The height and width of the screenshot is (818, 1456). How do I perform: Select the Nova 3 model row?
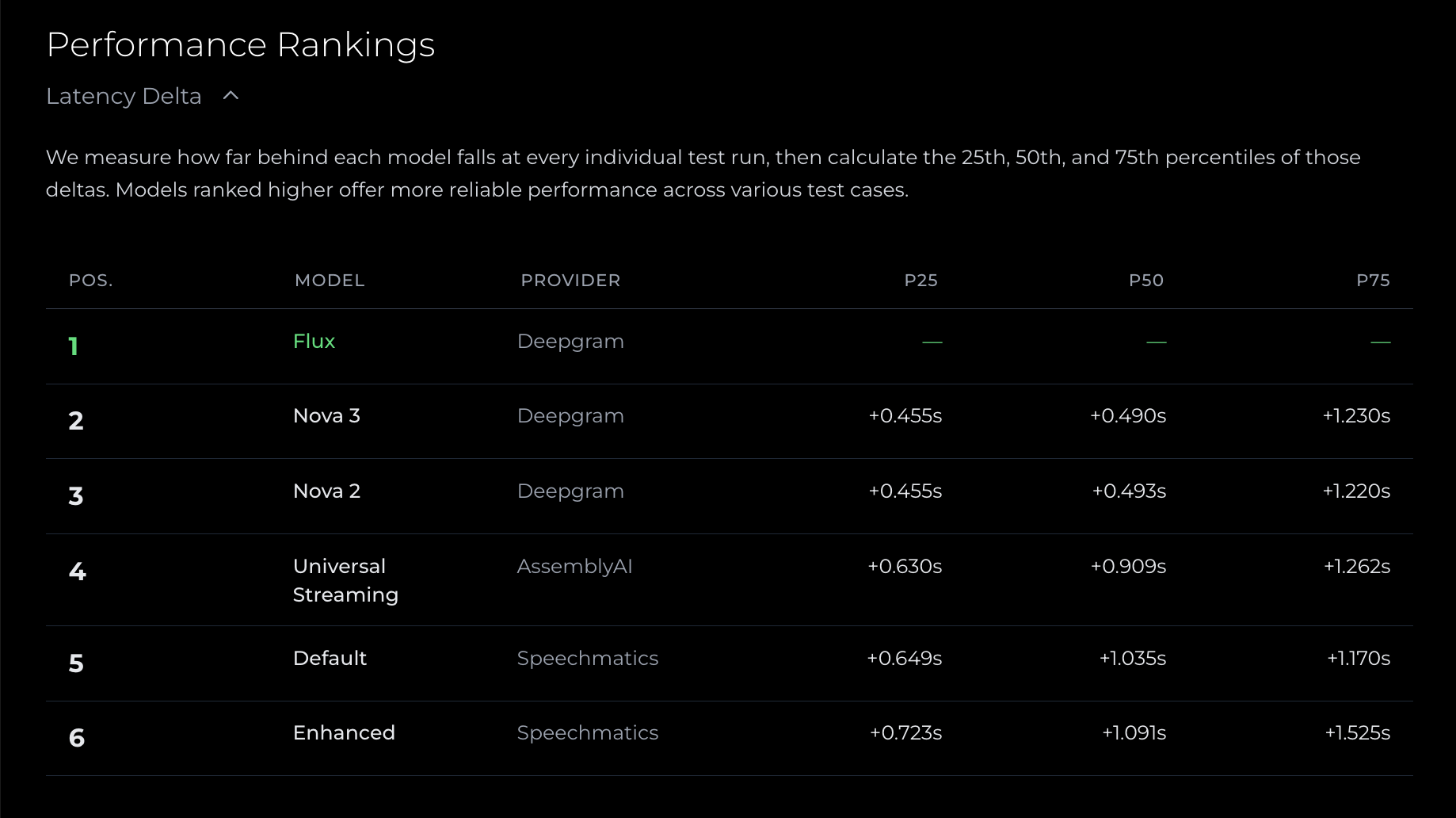pos(326,416)
